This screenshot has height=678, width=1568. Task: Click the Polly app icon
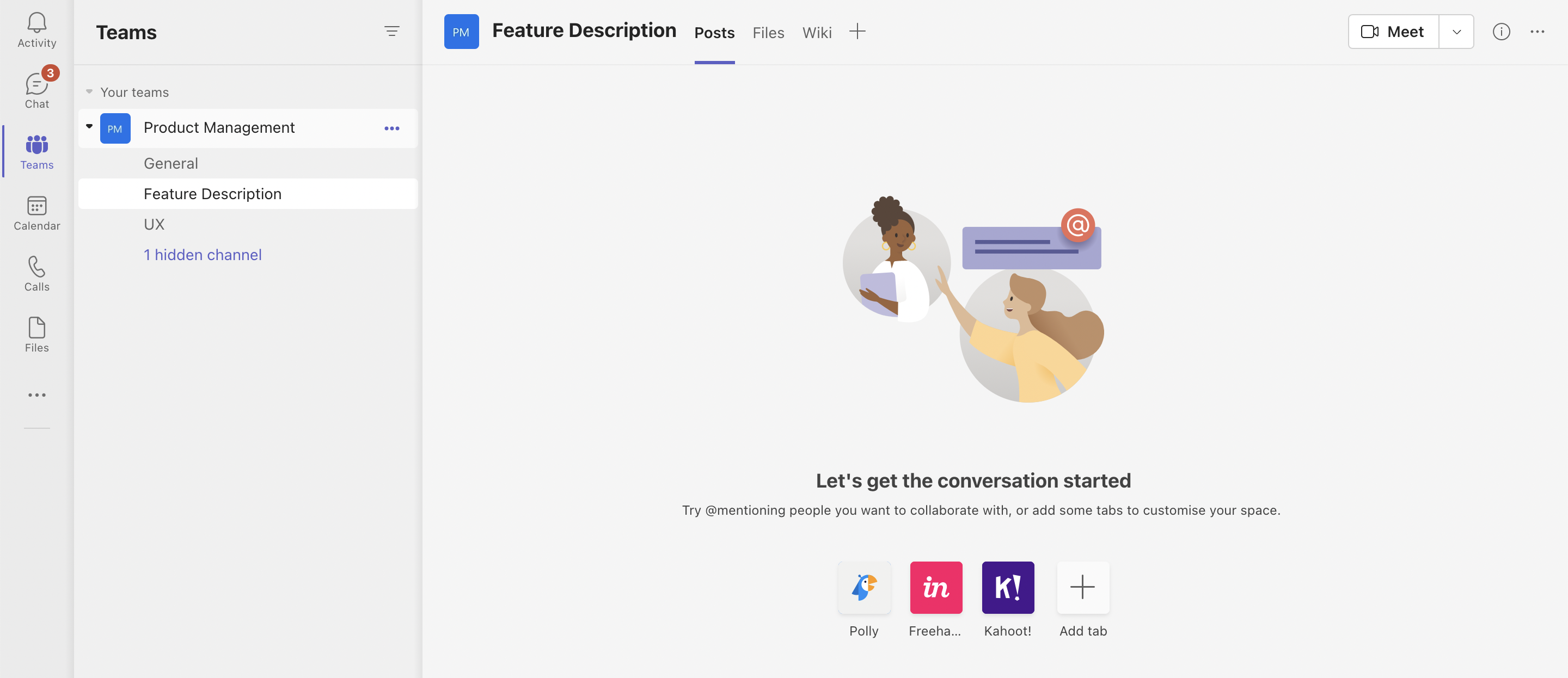click(x=863, y=587)
